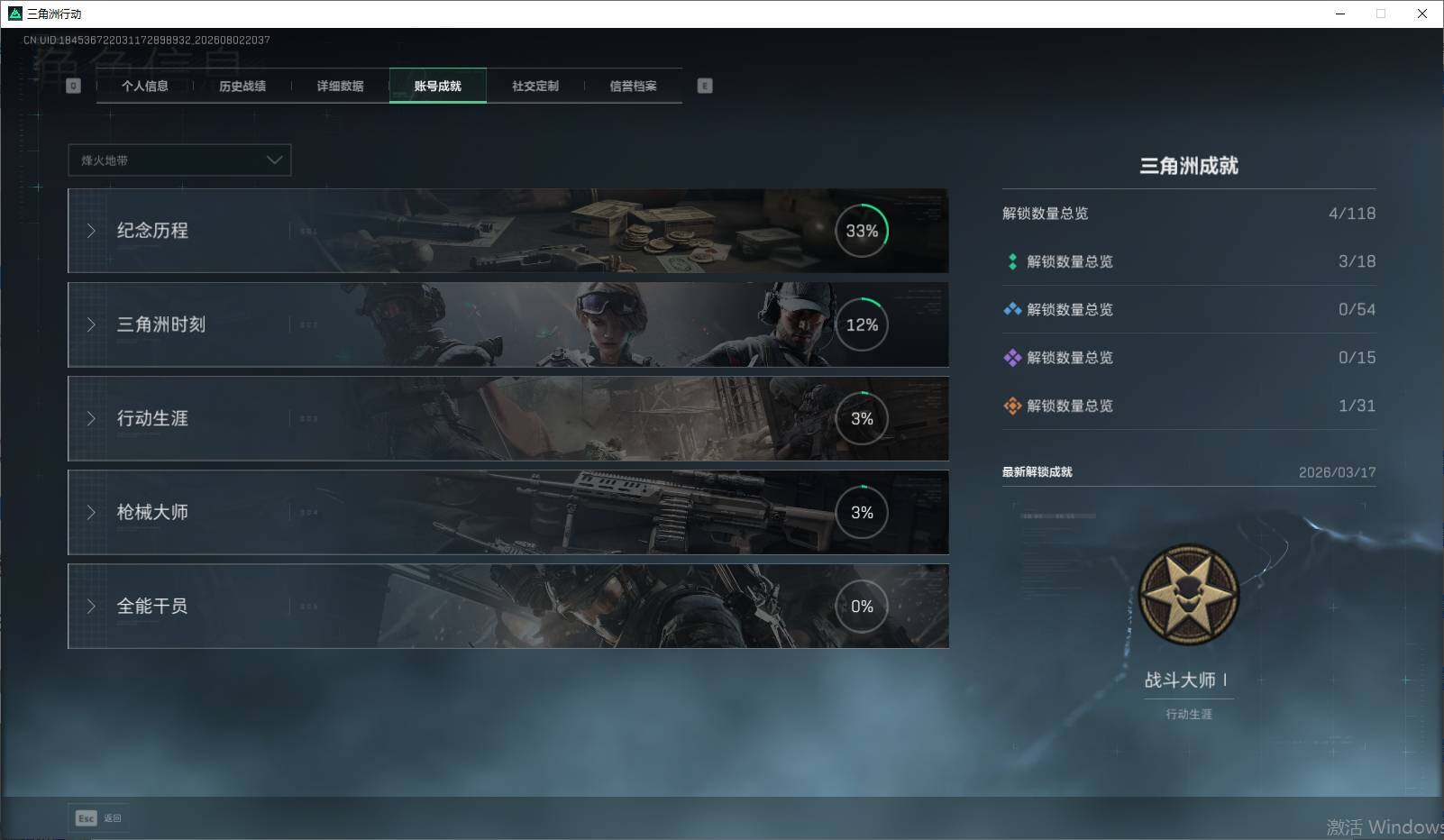This screenshot has width=1444, height=840.
Task: Click the 行动生涯 caption under the badge
Action: click(1189, 714)
